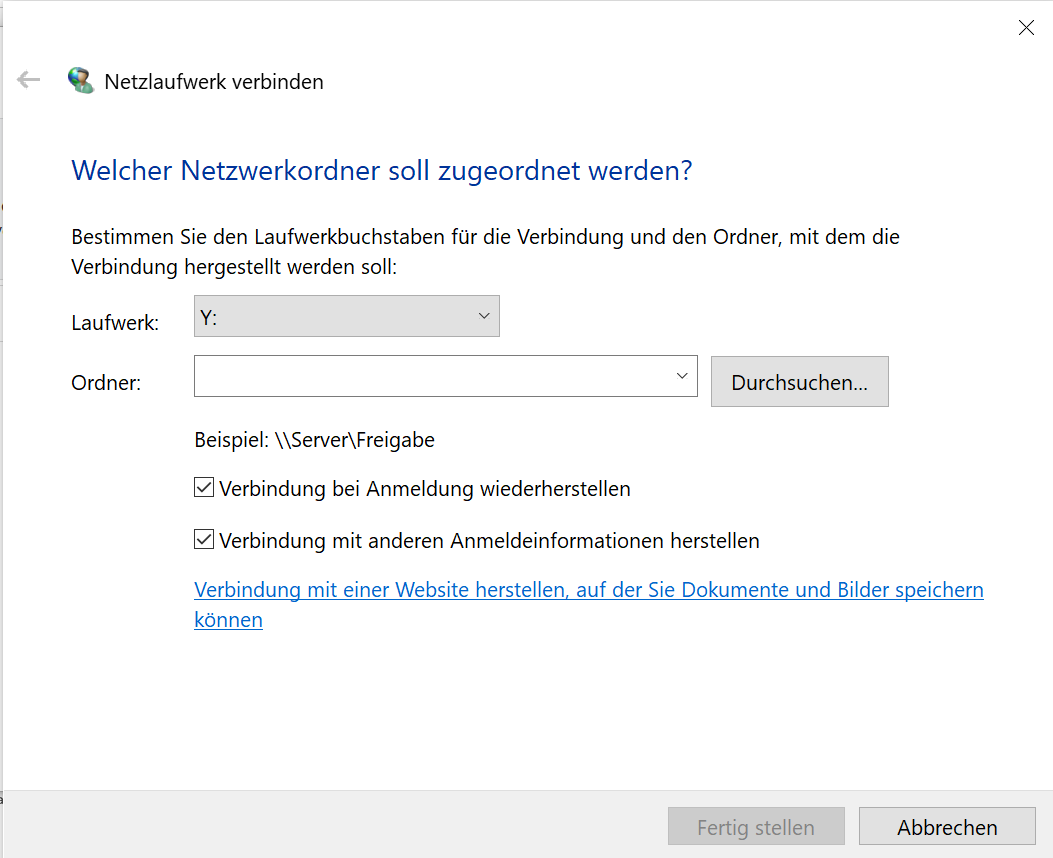1053x858 pixels.
Task: Close the dialog with the X button
Action: pos(1025,28)
